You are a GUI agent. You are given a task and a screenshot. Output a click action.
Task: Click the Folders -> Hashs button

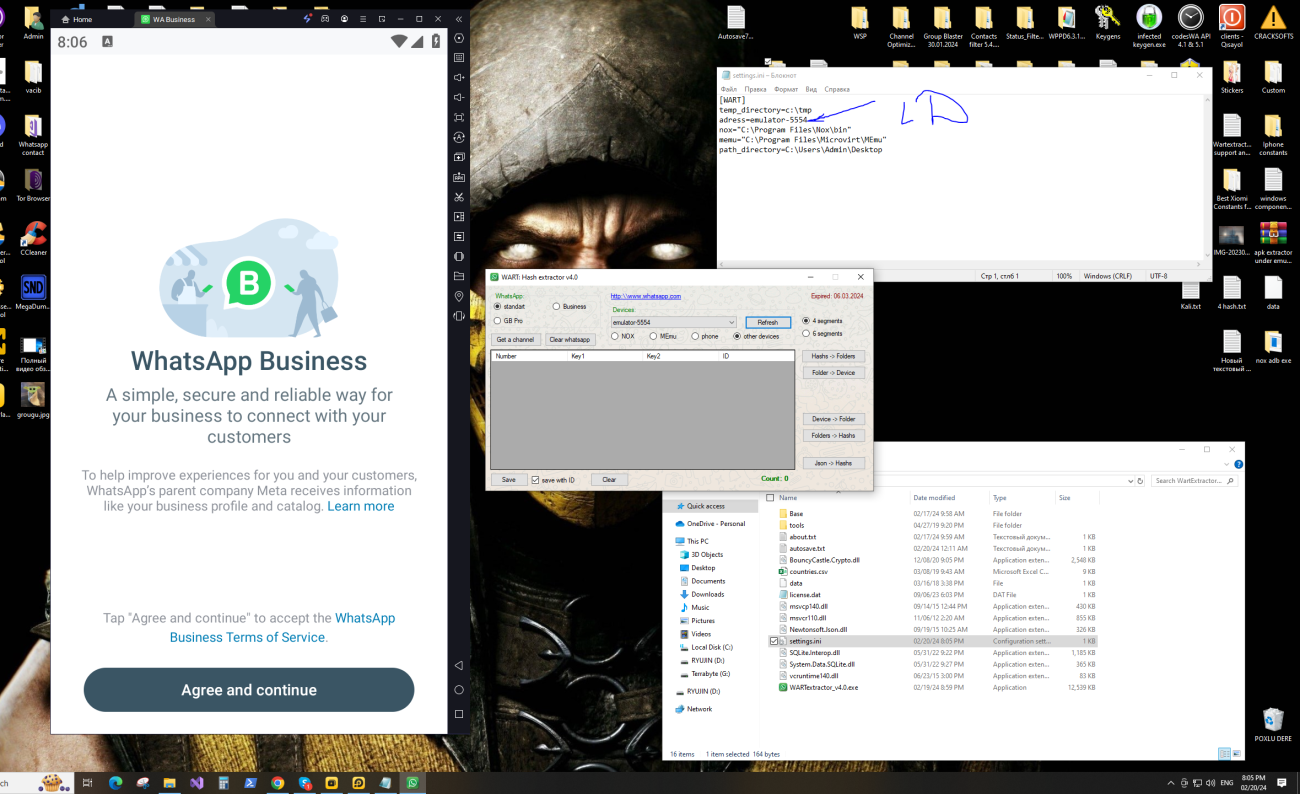(833, 435)
